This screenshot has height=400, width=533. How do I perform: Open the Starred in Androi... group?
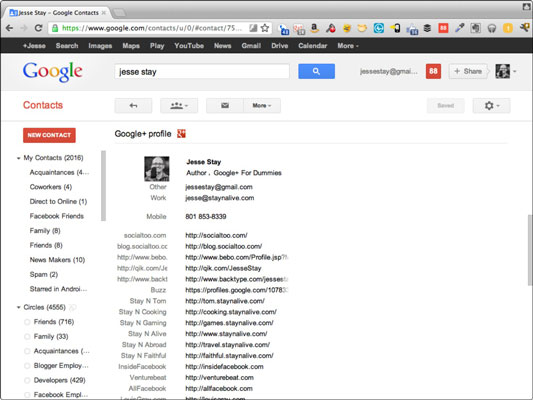click(x=58, y=289)
